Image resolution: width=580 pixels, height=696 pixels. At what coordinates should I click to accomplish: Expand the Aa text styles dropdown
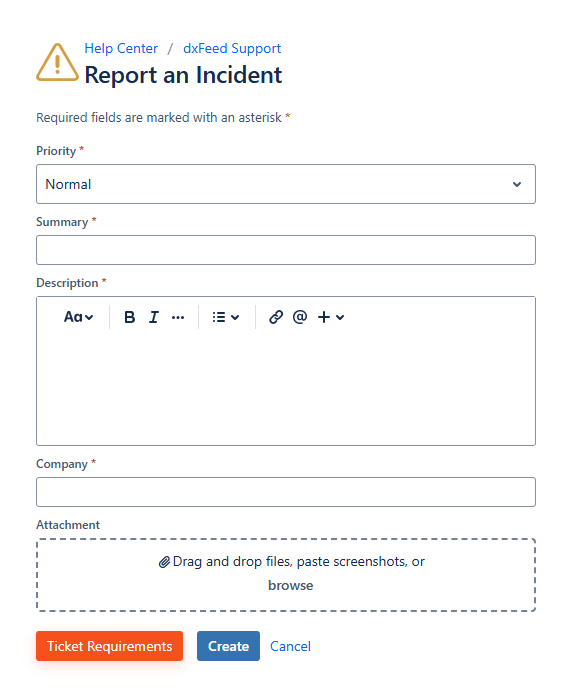78,317
